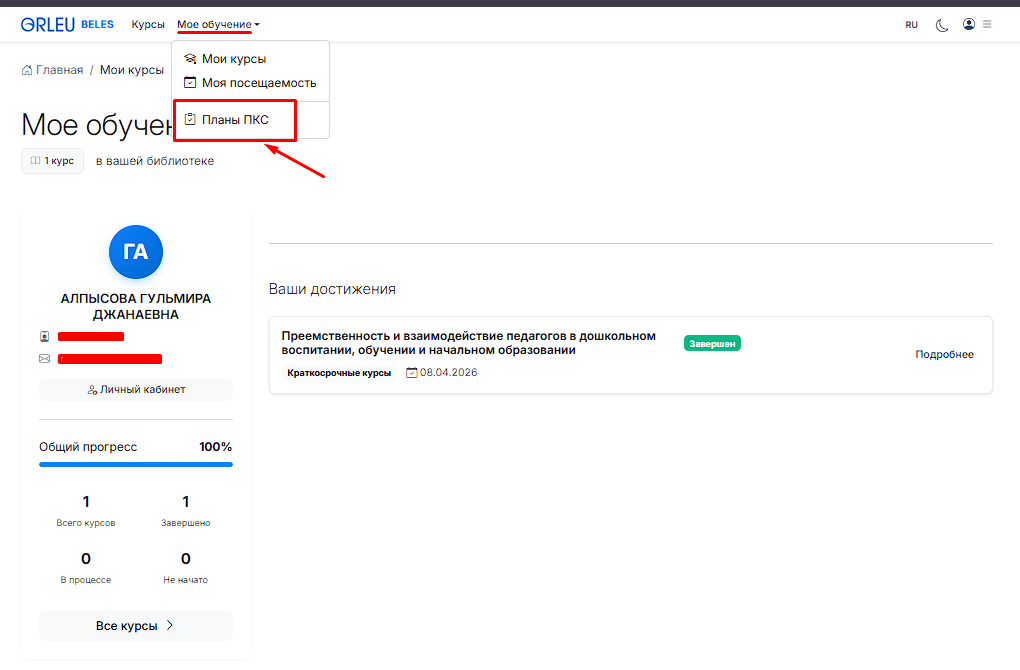1020x670 pixels.
Task: Click the Ваши достижения heading
Action: pyautogui.click(x=332, y=289)
